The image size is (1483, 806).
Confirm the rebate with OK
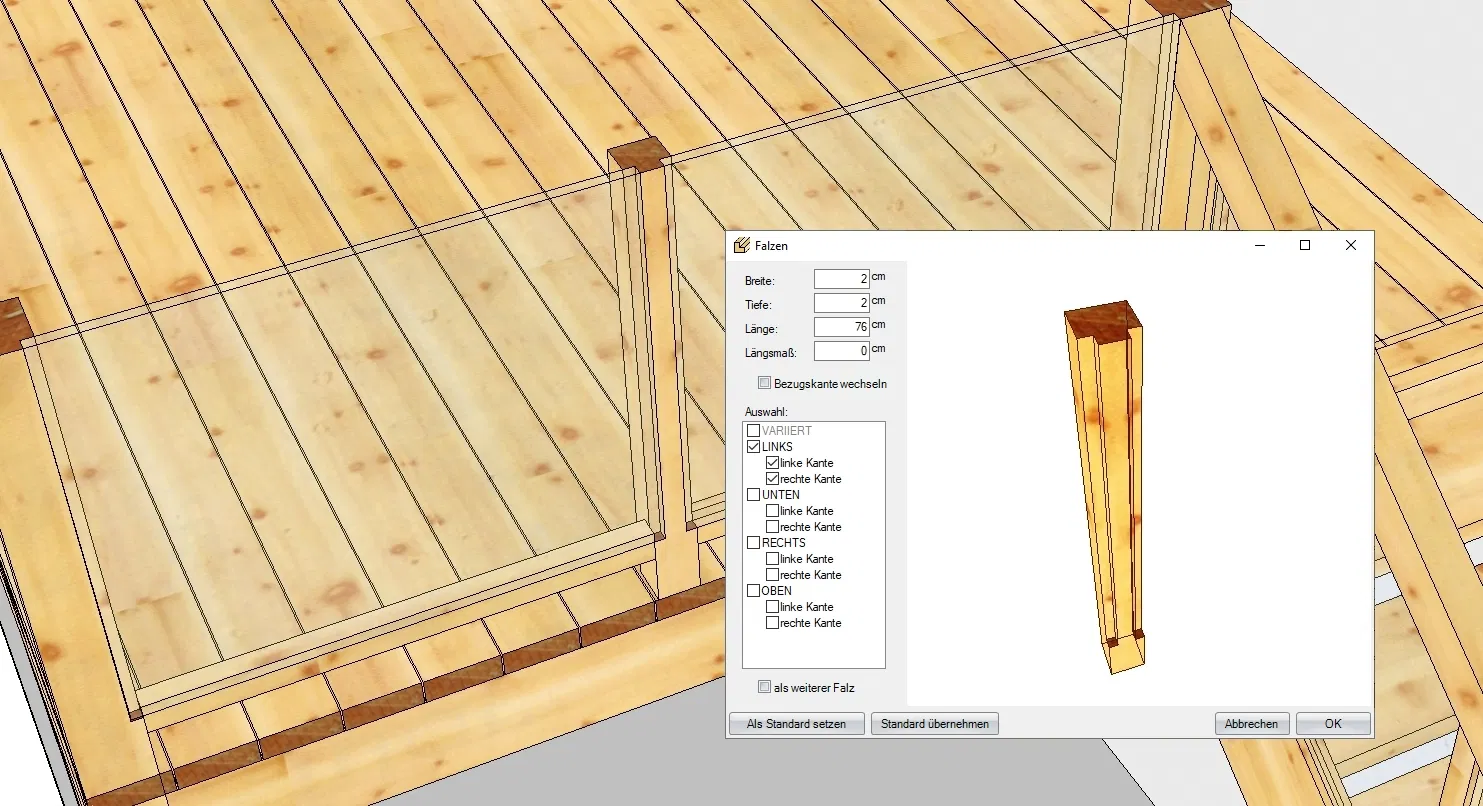coord(1332,724)
